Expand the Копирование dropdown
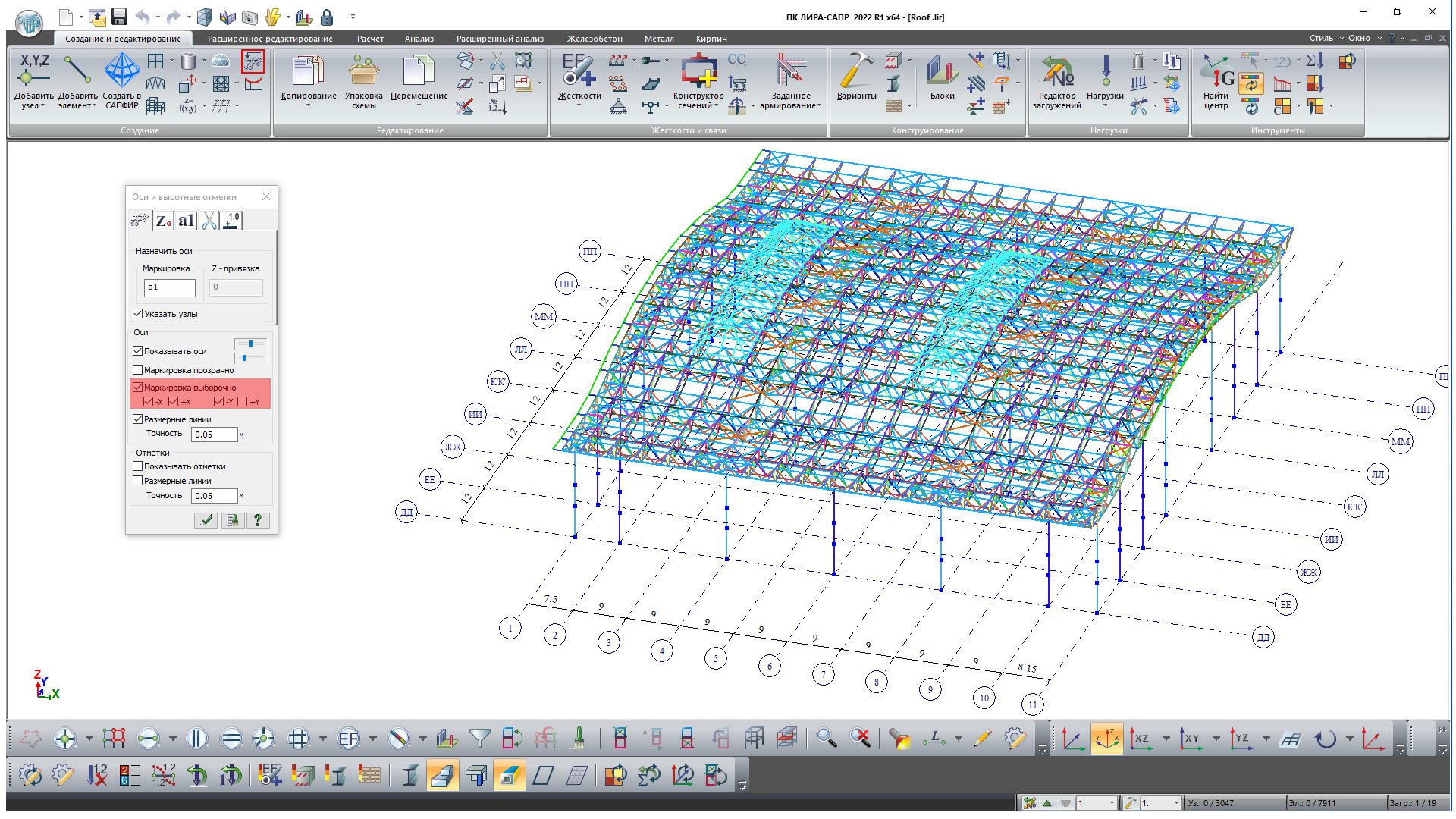1456x819 pixels. (x=309, y=105)
